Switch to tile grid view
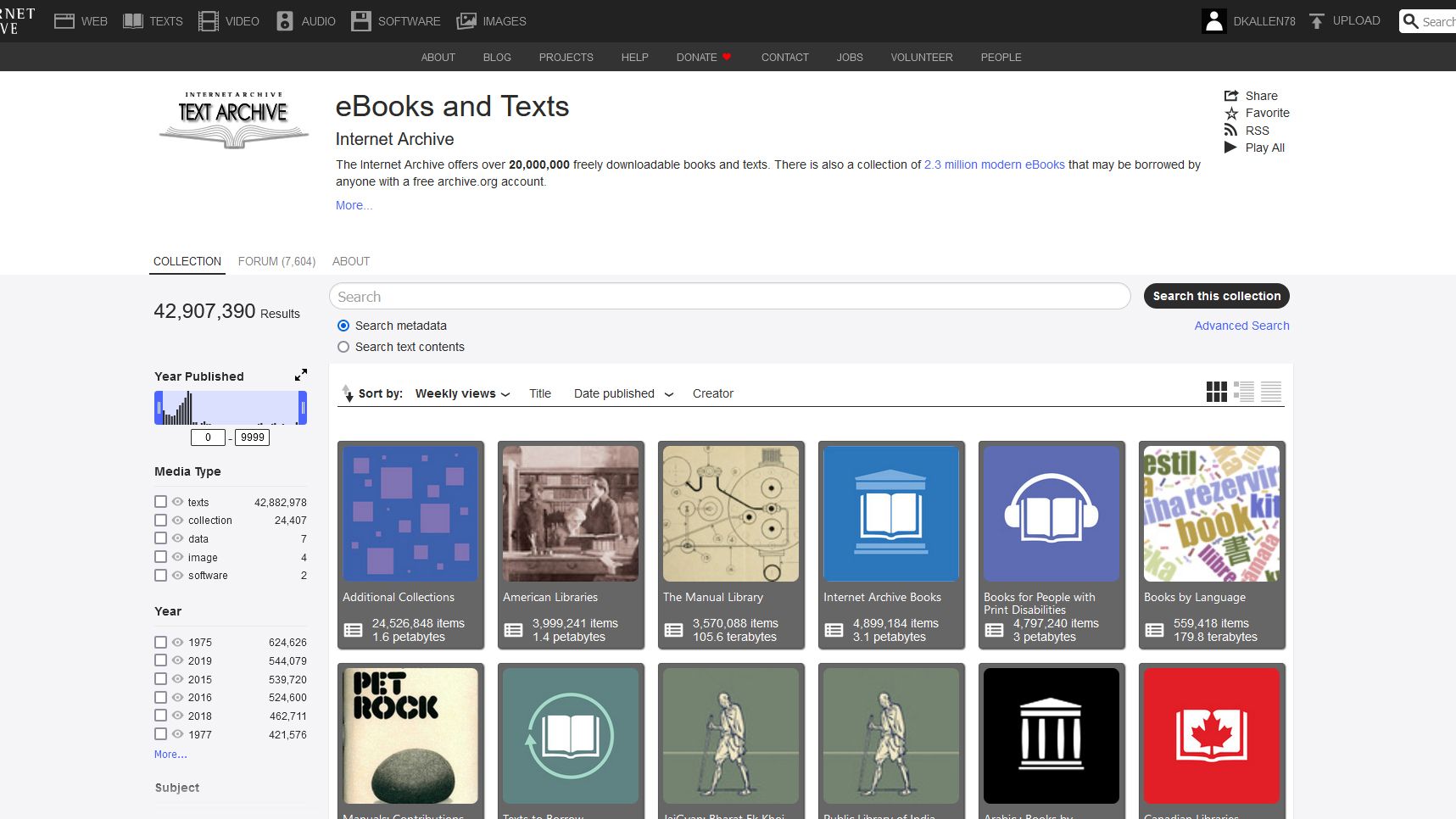Screen dimensions: 1456x819 click(1217, 391)
